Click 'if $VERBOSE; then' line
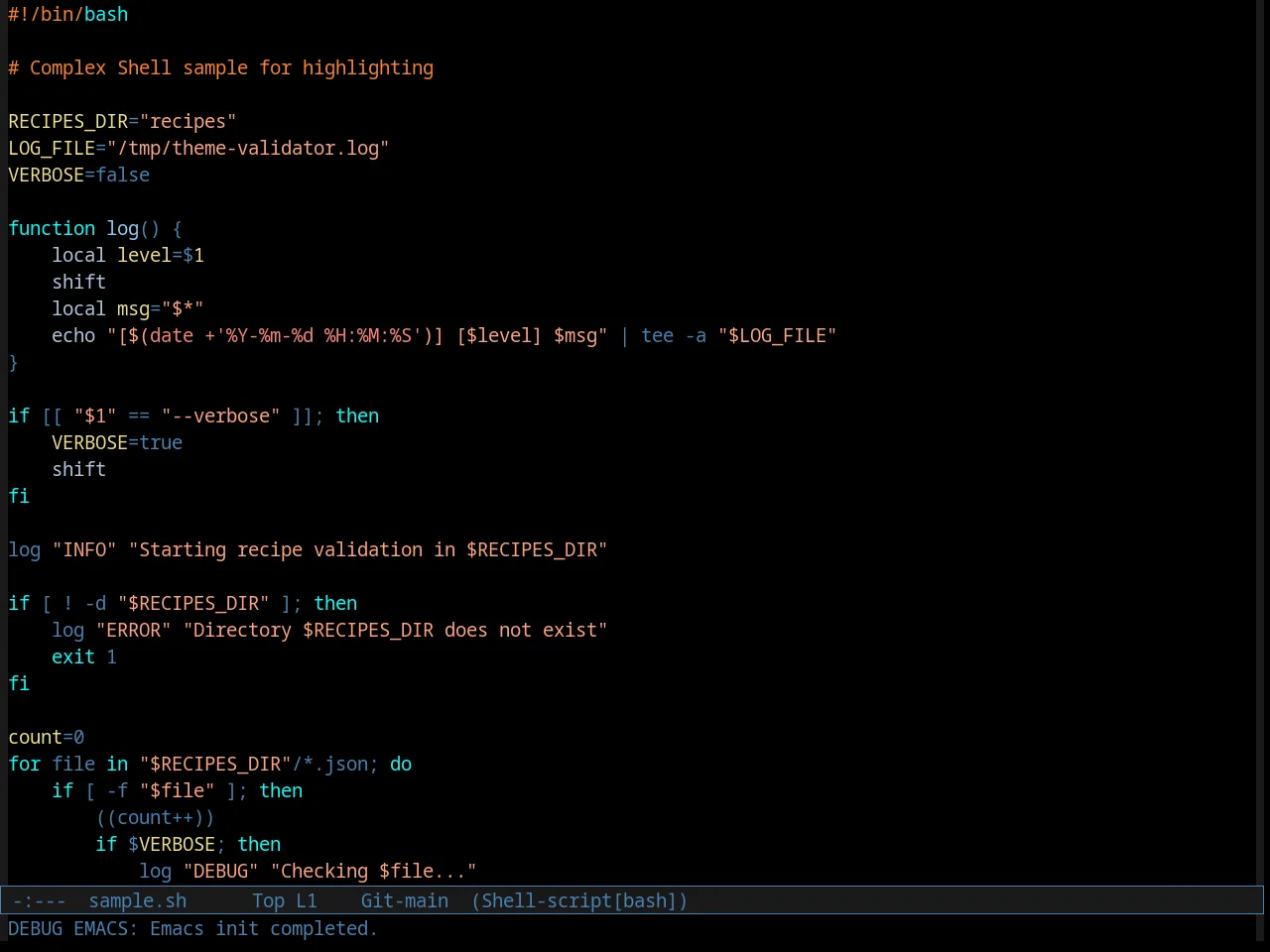1270x952 pixels. [x=189, y=844]
